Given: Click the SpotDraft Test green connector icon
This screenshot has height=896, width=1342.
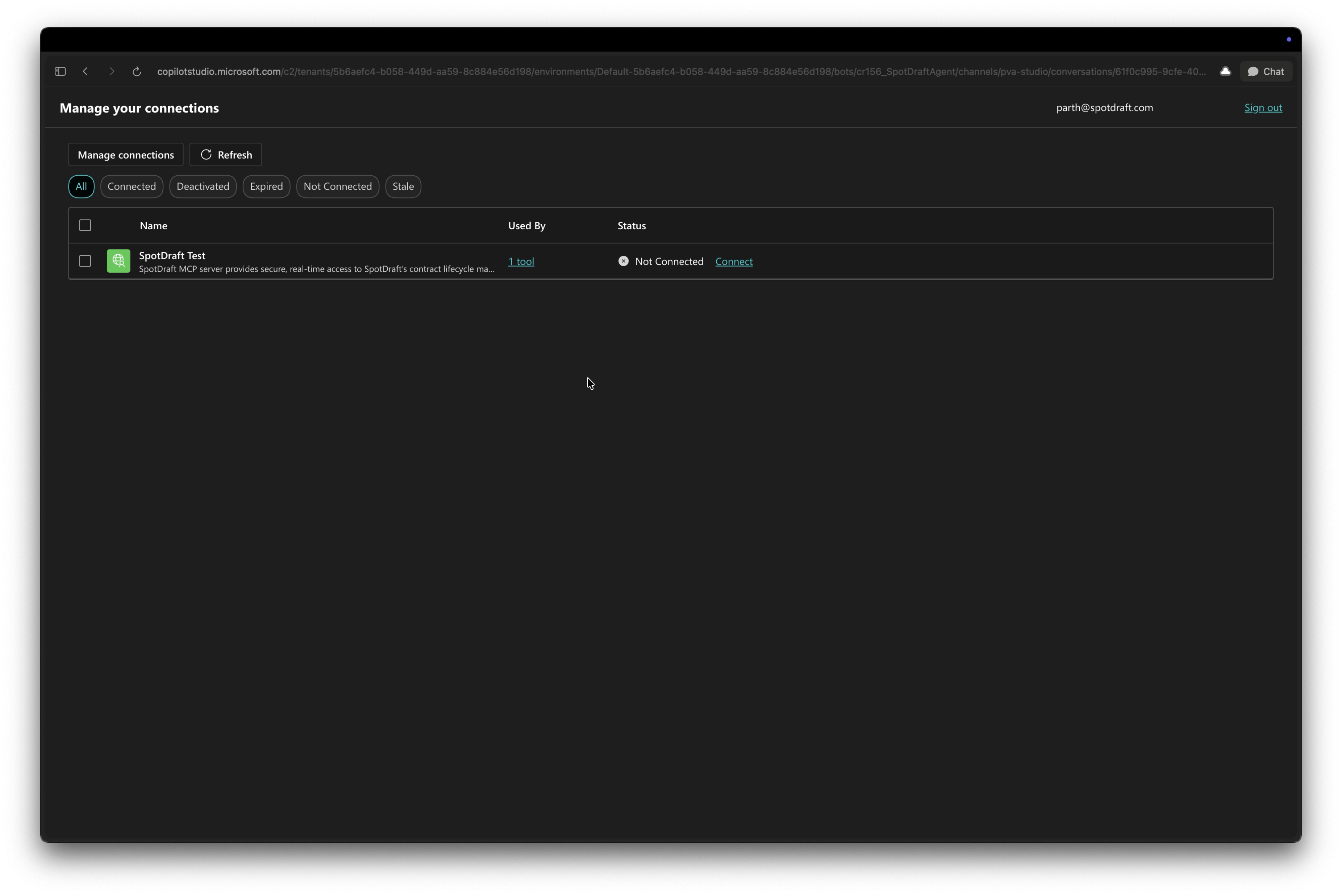Looking at the screenshot, I should (118, 261).
